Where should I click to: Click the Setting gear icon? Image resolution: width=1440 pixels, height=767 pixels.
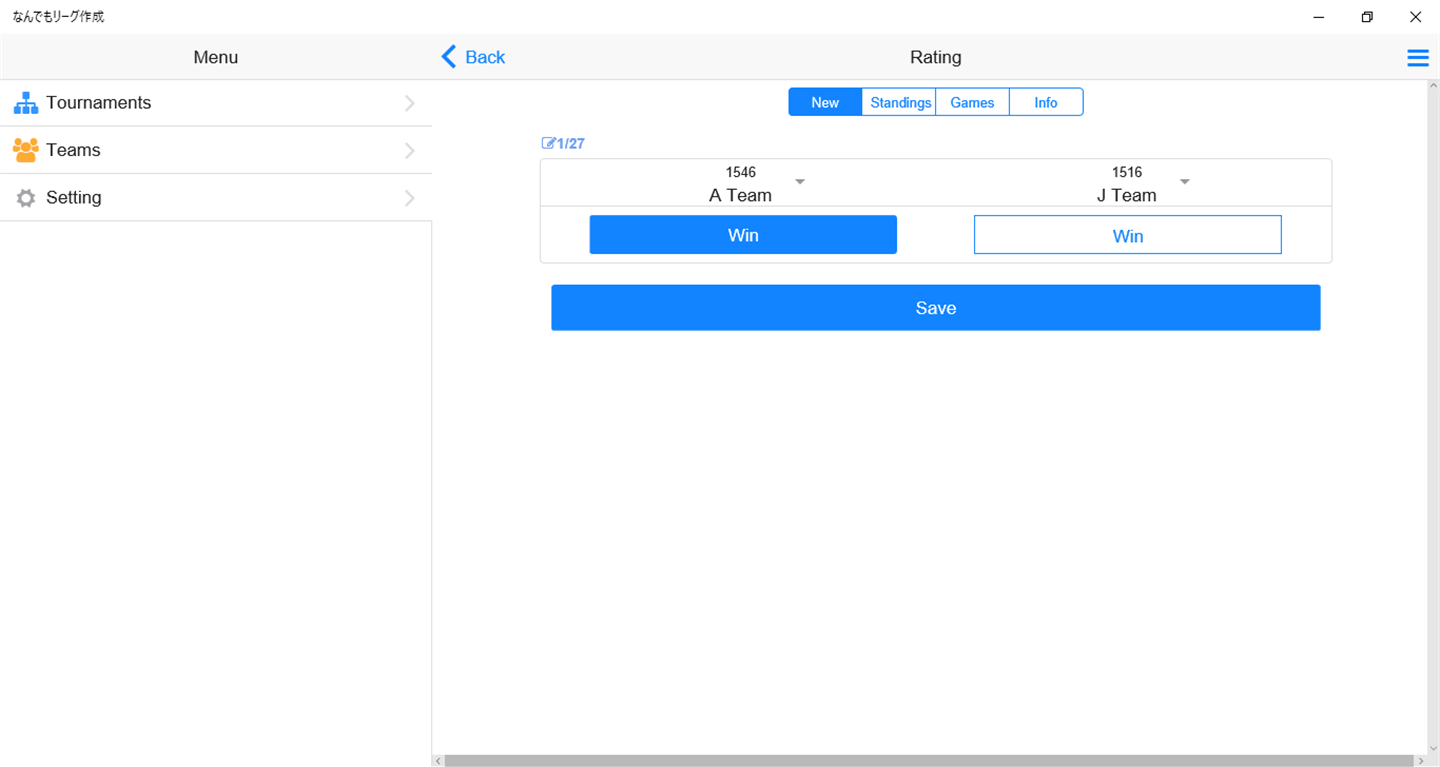(x=26, y=198)
